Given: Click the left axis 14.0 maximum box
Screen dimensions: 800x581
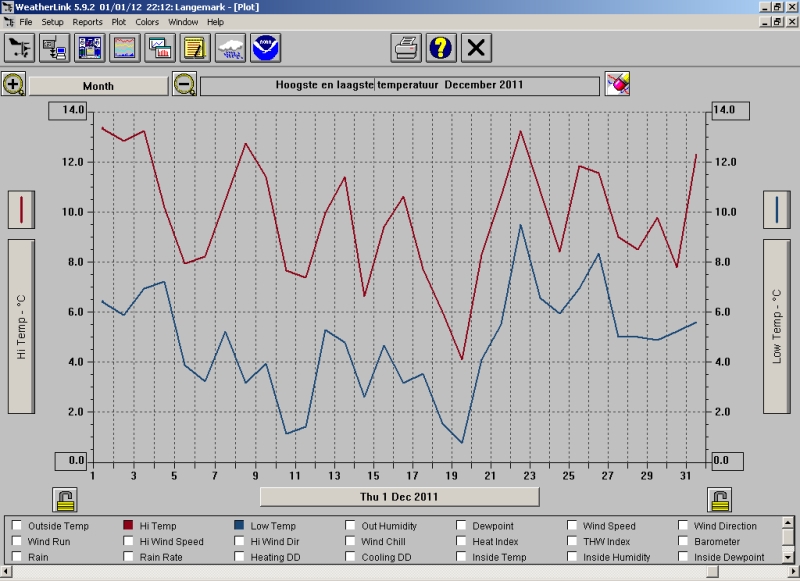Looking at the screenshot, I should pos(68,110).
